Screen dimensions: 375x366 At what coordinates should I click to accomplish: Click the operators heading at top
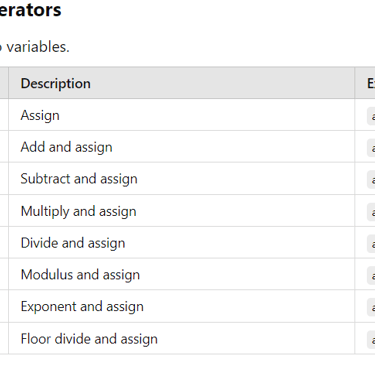(x=30, y=10)
